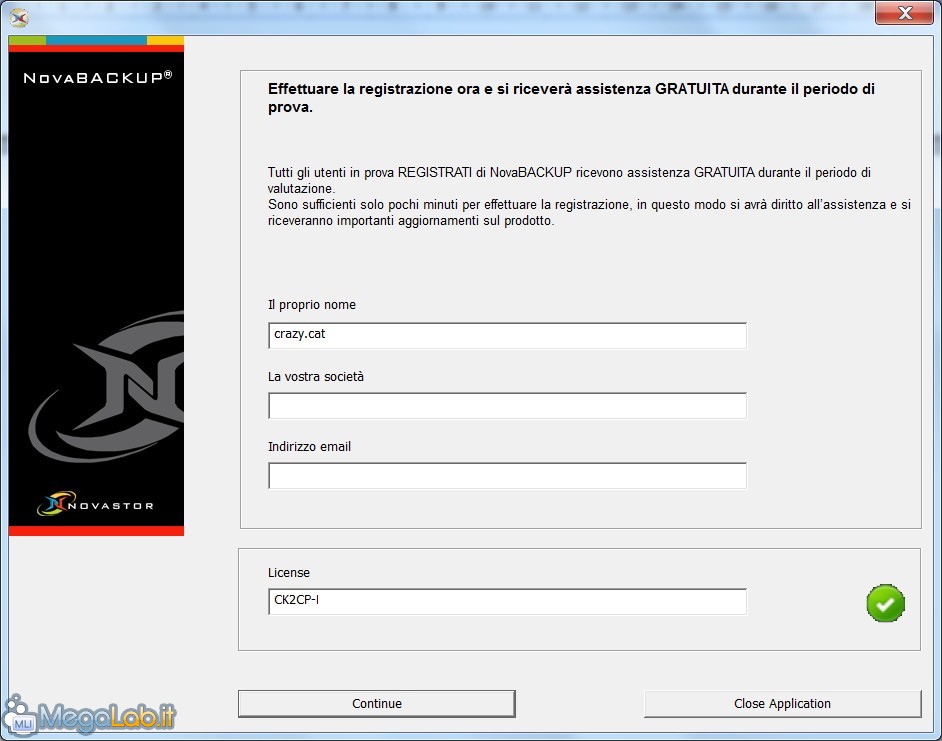This screenshot has width=942, height=741.
Task: Click the 'License' label
Action: (289, 573)
